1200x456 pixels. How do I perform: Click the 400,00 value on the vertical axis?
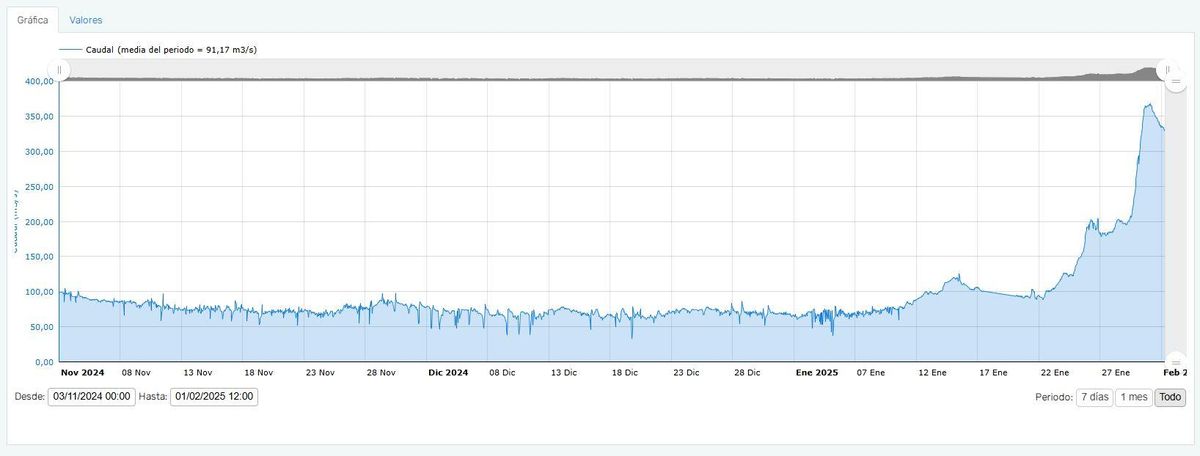[x=38, y=82]
